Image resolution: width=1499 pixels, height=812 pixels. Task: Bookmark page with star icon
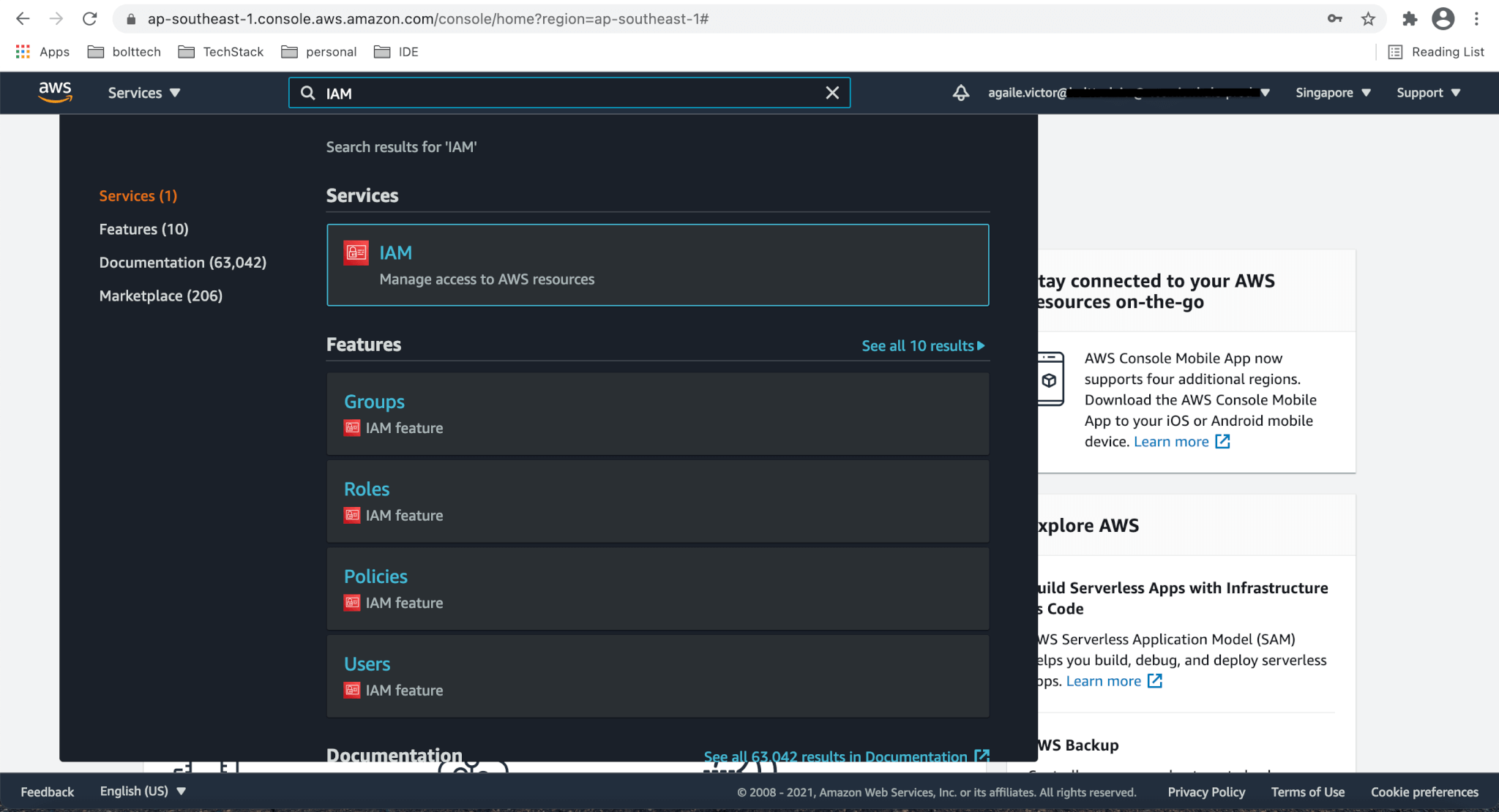click(1368, 19)
